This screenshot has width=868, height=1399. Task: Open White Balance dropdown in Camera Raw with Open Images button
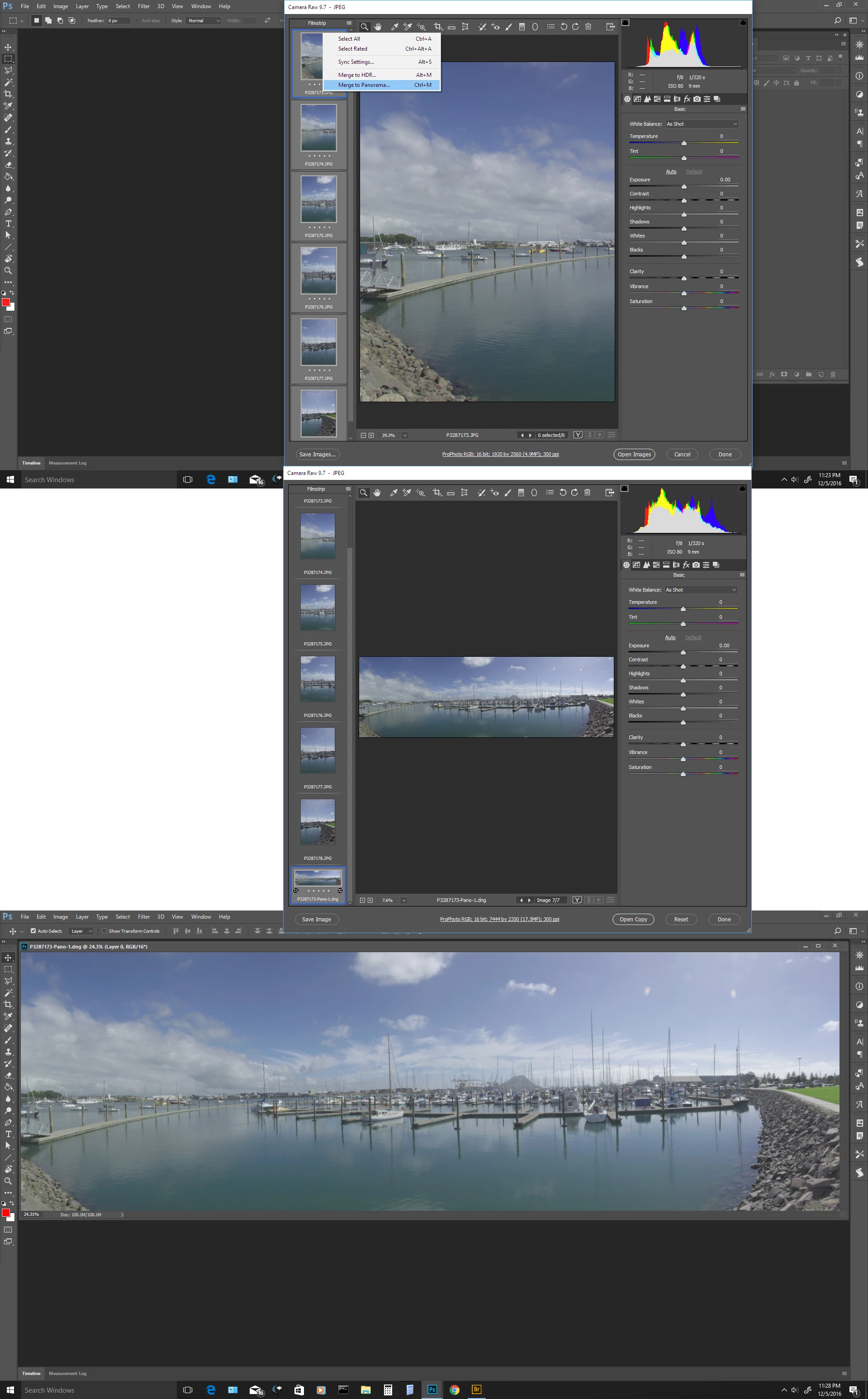click(702, 124)
